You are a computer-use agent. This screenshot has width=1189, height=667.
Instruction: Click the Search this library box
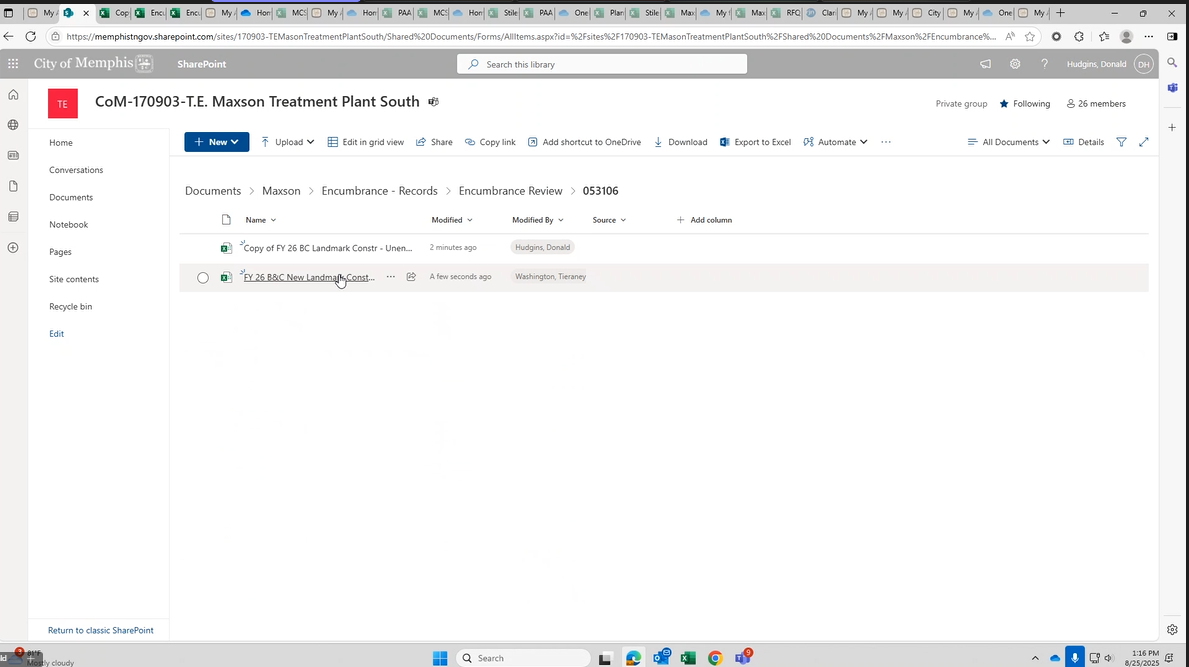(602, 64)
